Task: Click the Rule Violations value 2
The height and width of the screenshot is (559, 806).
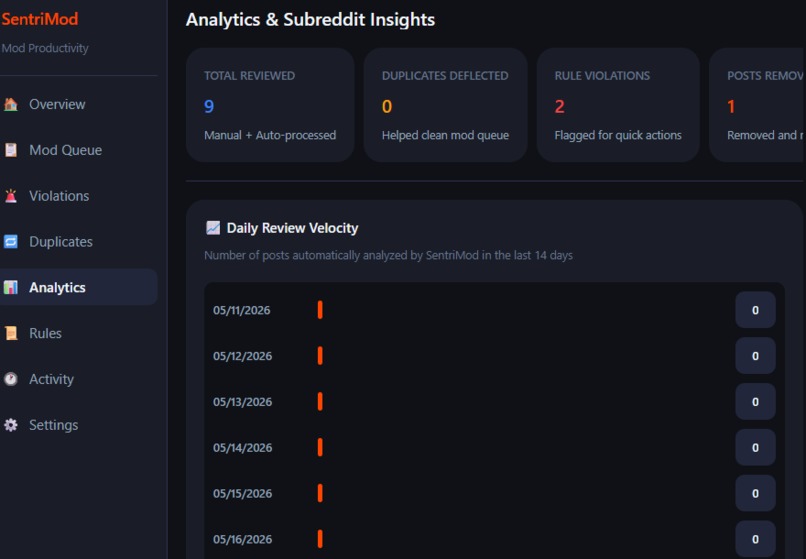Action: click(560, 106)
